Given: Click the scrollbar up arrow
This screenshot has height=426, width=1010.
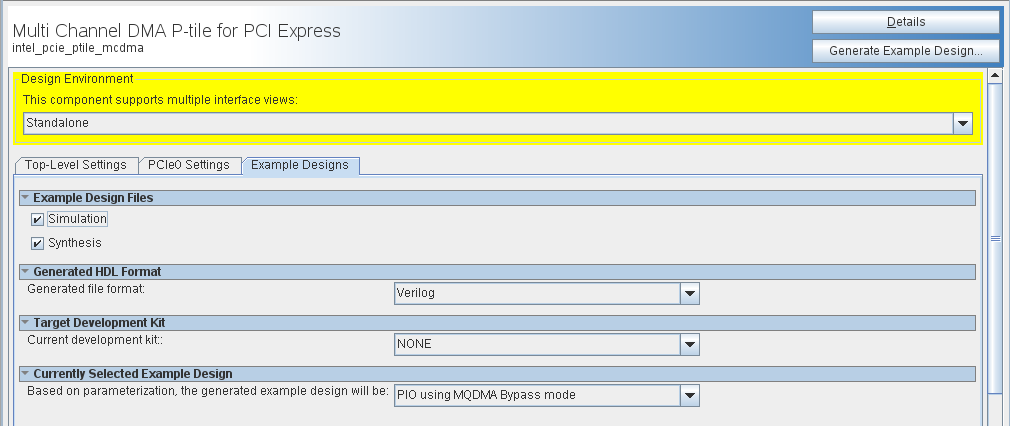Looking at the screenshot, I should click(x=995, y=76).
